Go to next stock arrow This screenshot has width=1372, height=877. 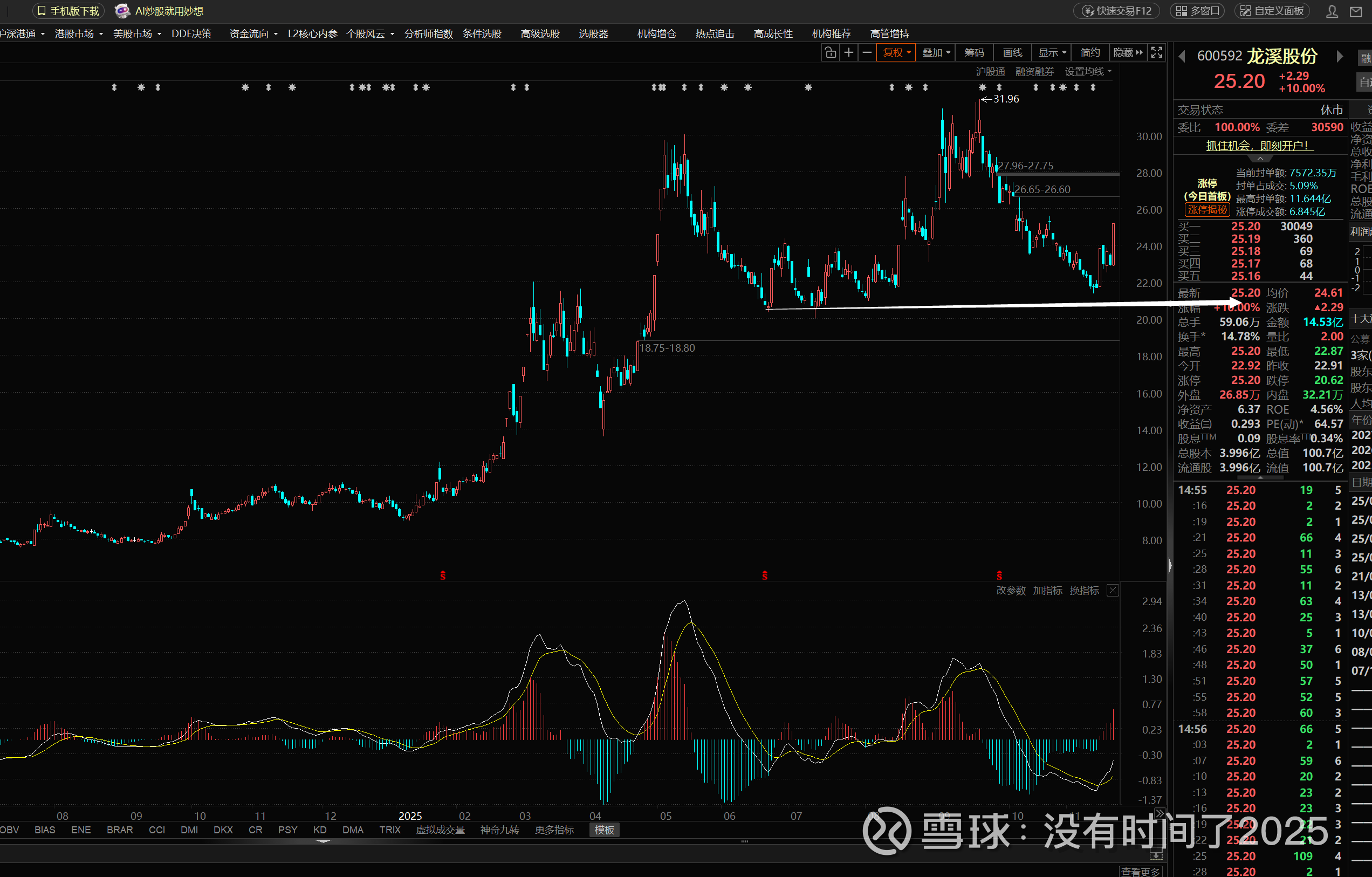(1340, 56)
